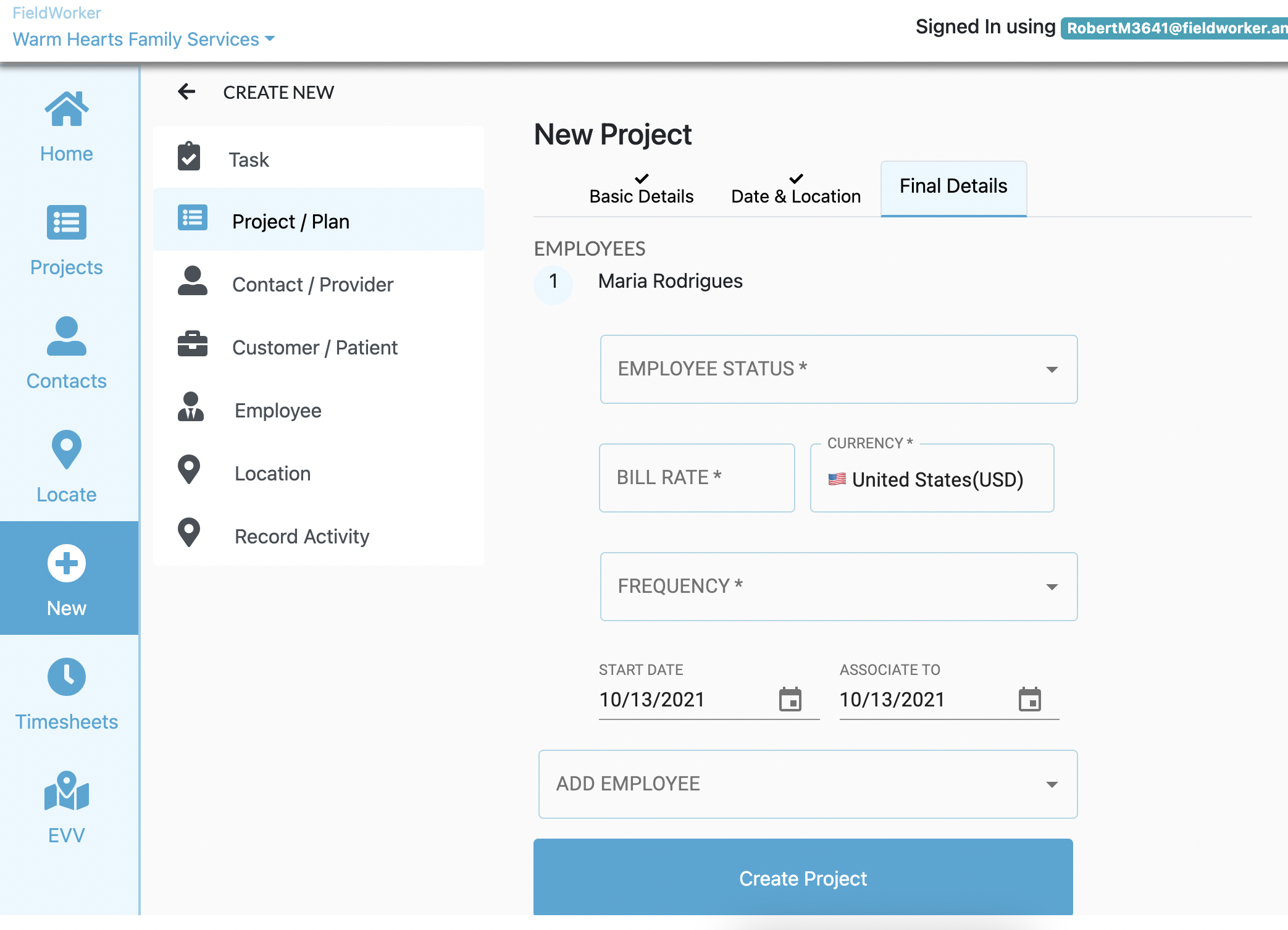Expand the Employee Status dropdown
This screenshot has height=930, width=1288.
click(x=838, y=369)
